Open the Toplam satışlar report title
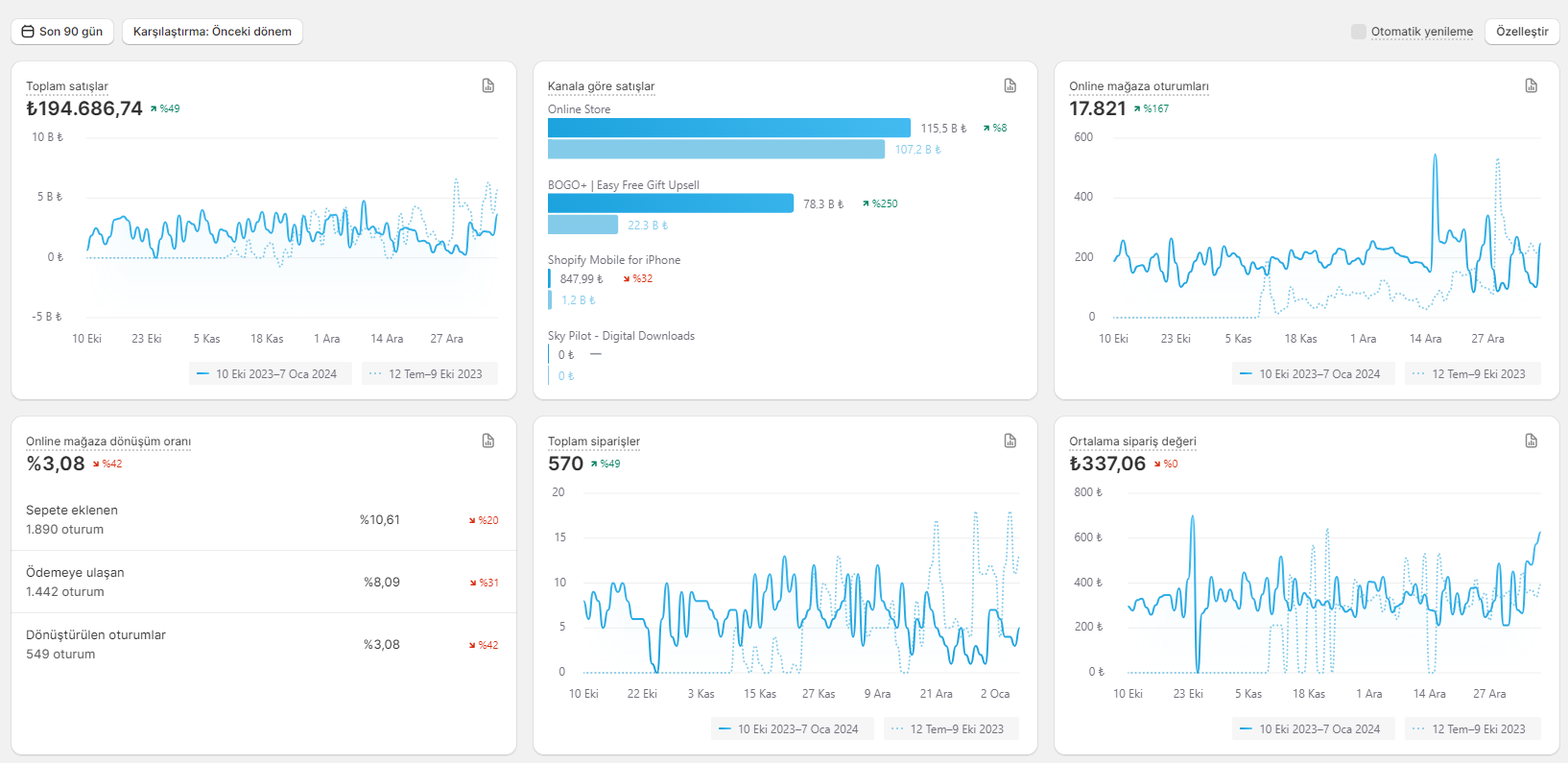 pos(67,86)
